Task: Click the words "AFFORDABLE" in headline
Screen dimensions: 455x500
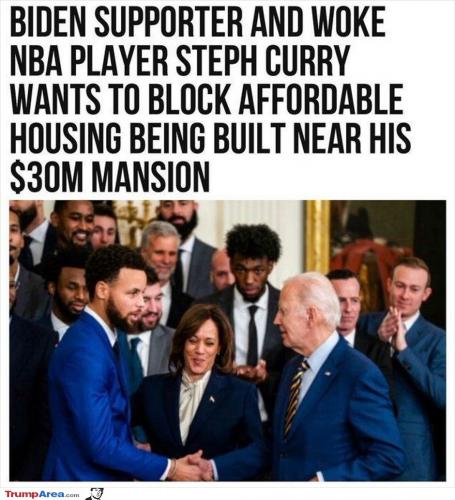Action: (x=320, y=99)
